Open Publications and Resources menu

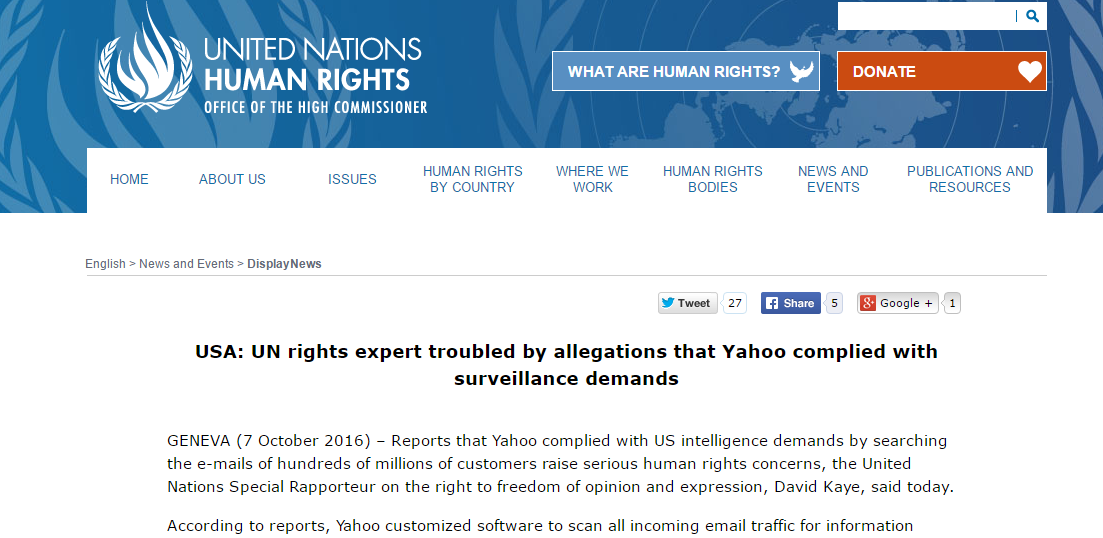[x=970, y=179]
